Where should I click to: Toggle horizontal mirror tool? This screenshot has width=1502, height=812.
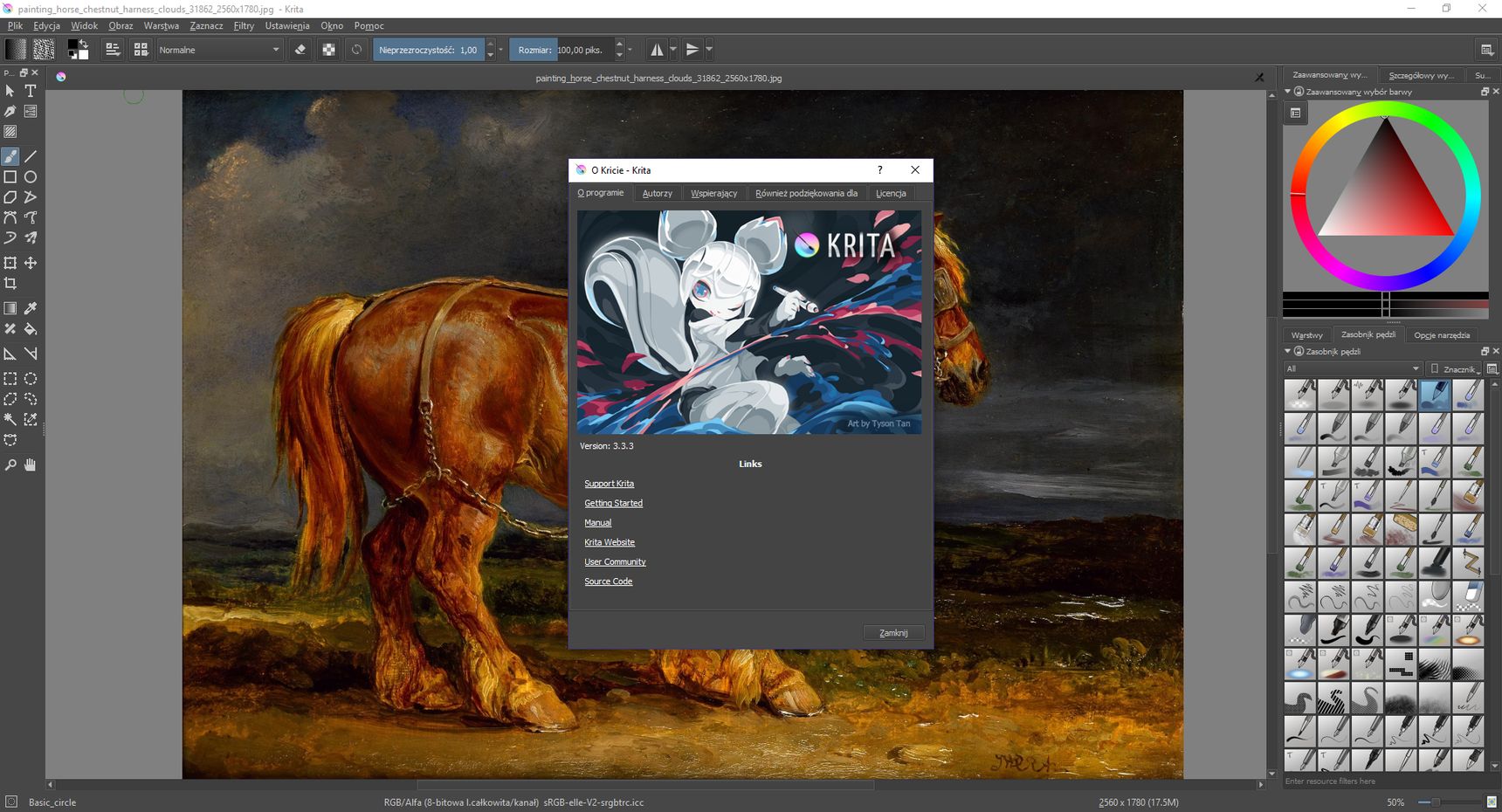[x=657, y=50]
